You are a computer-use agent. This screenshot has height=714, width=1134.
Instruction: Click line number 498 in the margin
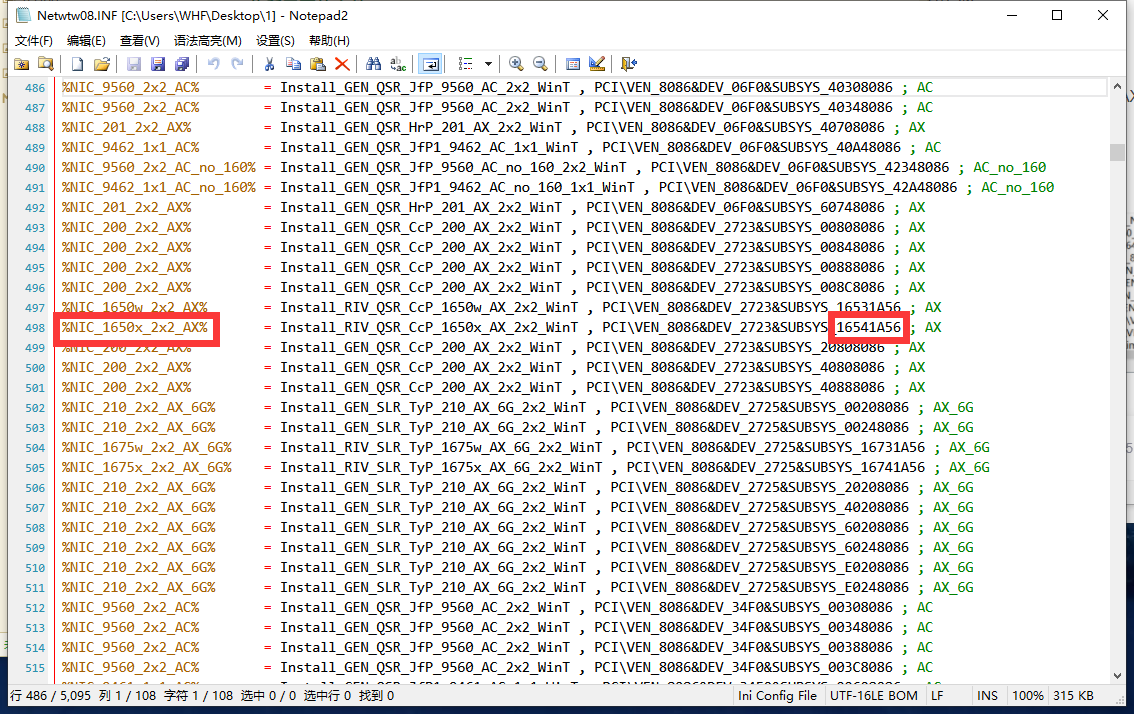click(35, 328)
